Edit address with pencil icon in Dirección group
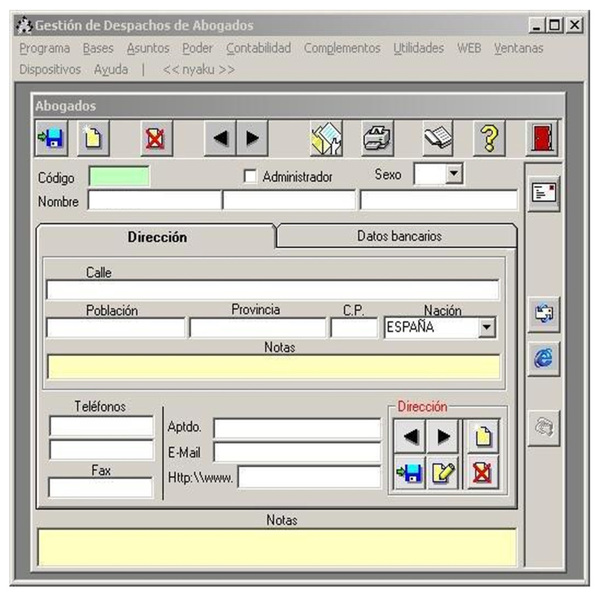The height and width of the screenshot is (600, 600). 443,473
